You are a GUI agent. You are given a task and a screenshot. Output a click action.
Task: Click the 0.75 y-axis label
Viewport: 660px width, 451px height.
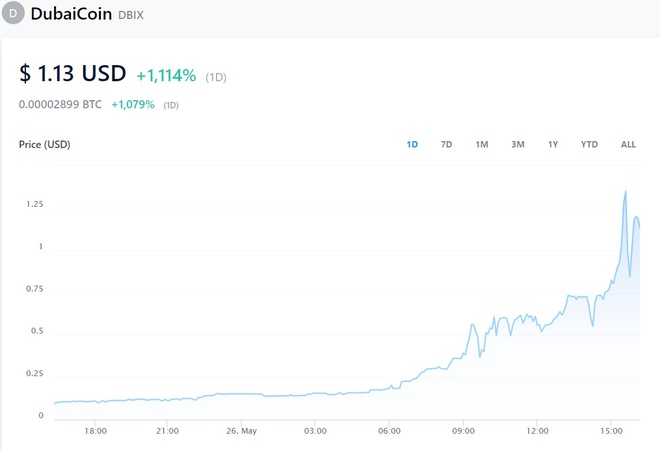[x=35, y=289]
